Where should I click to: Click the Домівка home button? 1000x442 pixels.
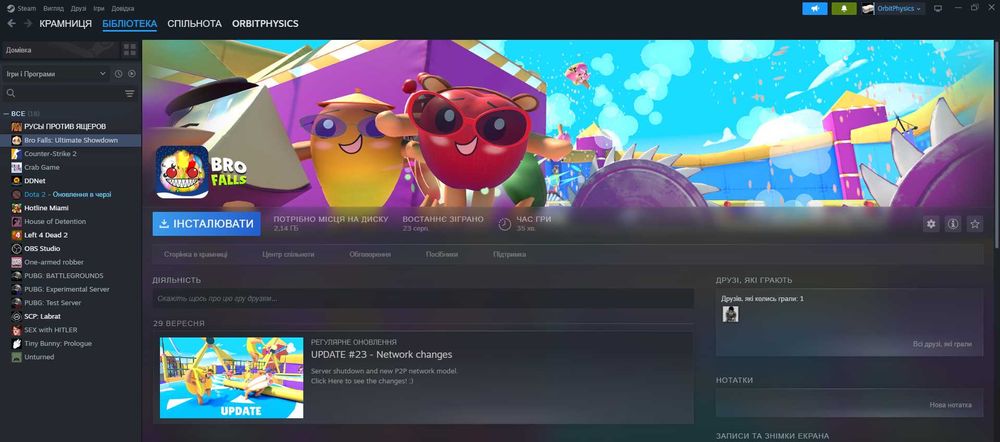(60, 50)
